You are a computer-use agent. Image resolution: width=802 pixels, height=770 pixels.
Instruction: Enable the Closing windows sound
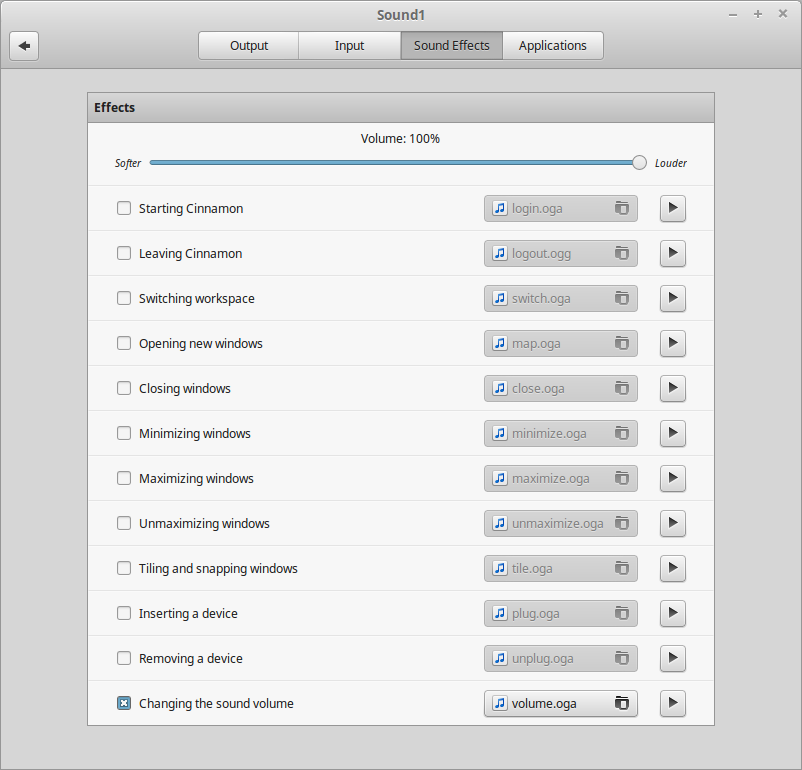[x=124, y=388]
